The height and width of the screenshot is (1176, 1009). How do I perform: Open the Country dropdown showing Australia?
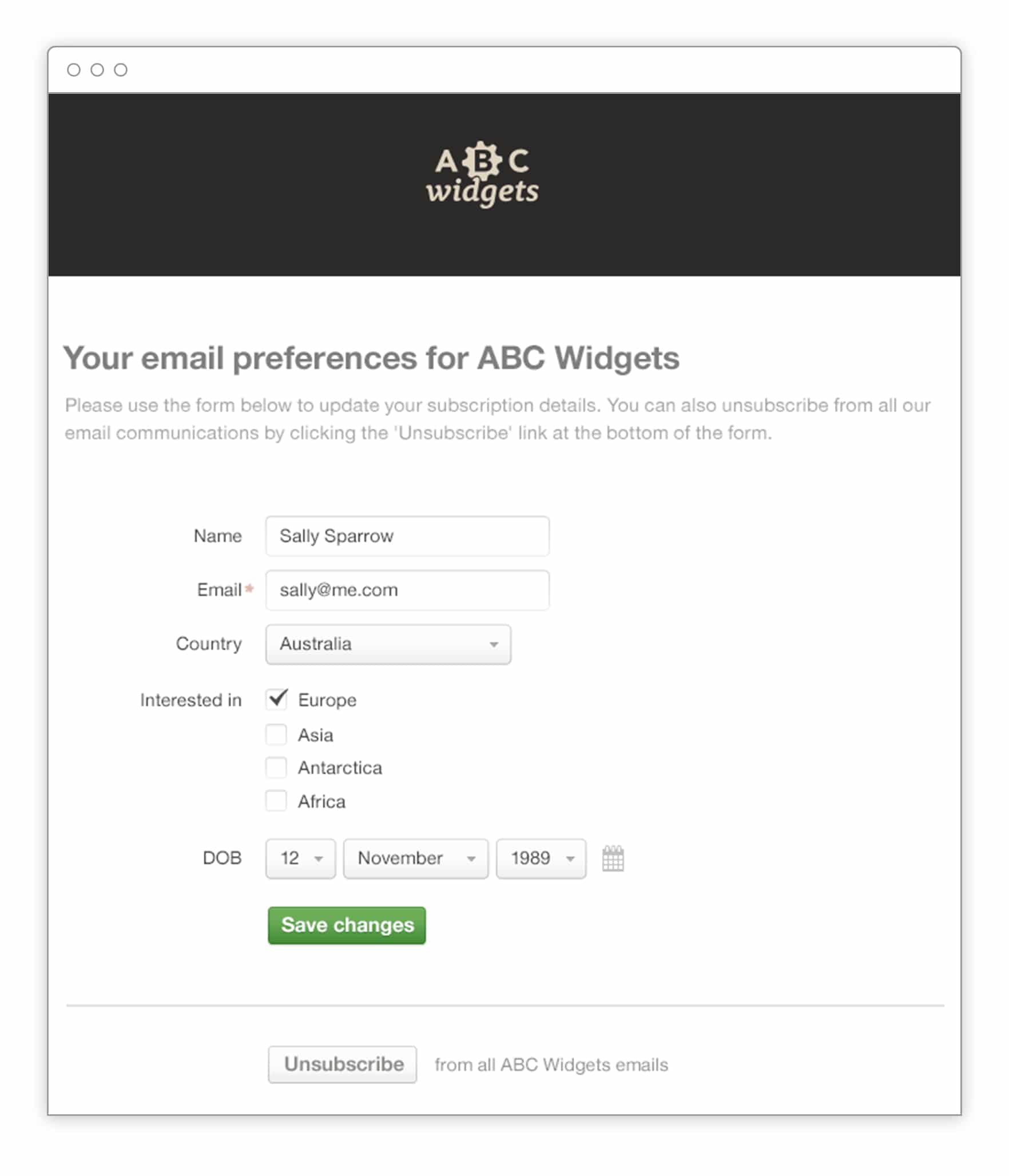coord(388,644)
